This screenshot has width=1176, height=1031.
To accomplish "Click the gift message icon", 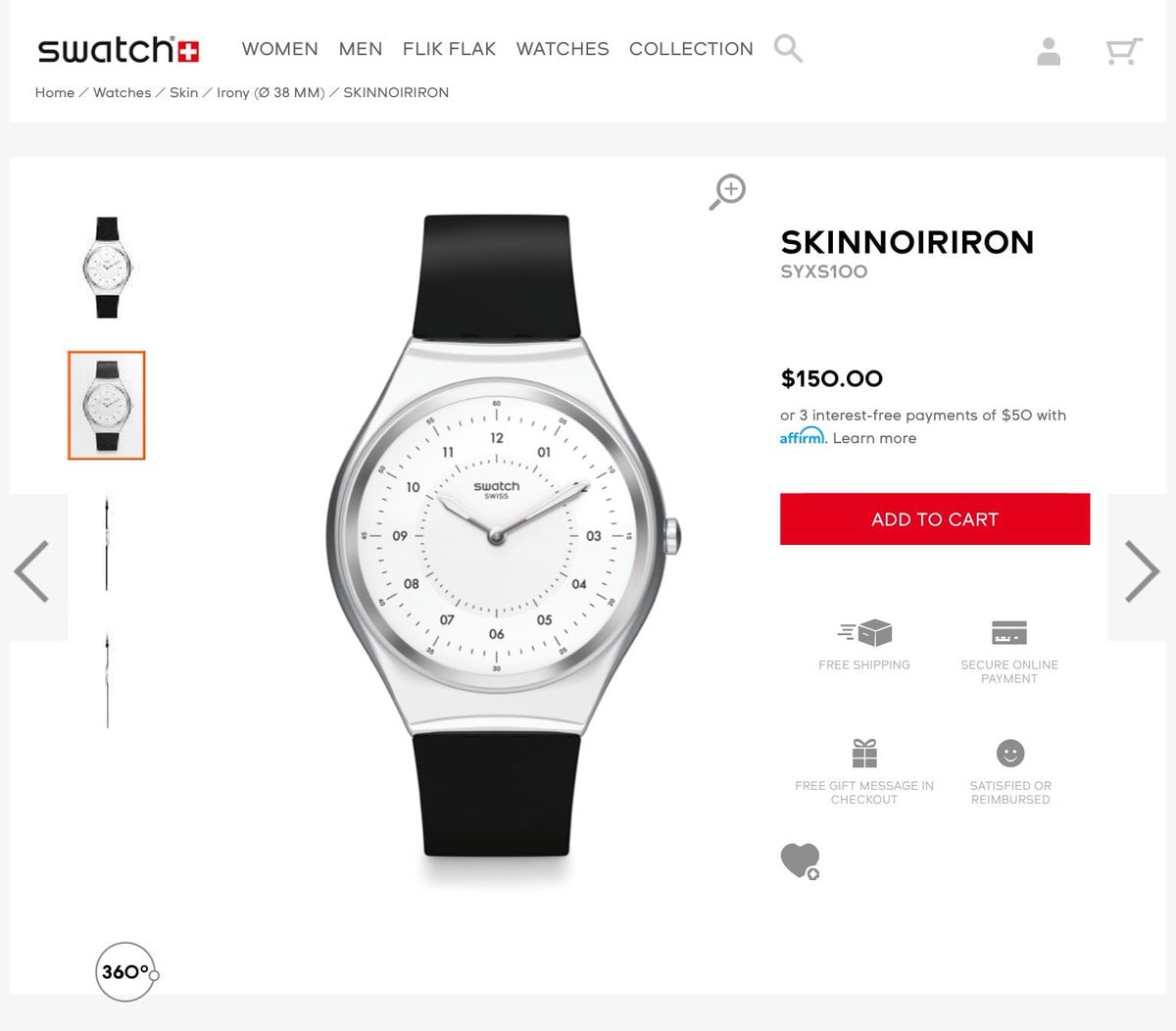I will [x=864, y=753].
